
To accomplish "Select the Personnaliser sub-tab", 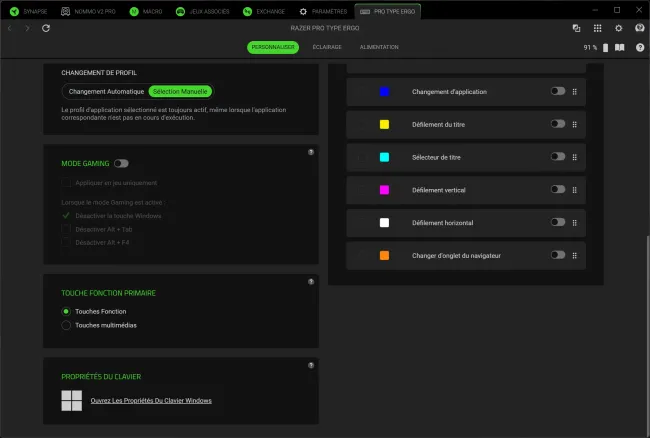I will click(273, 47).
